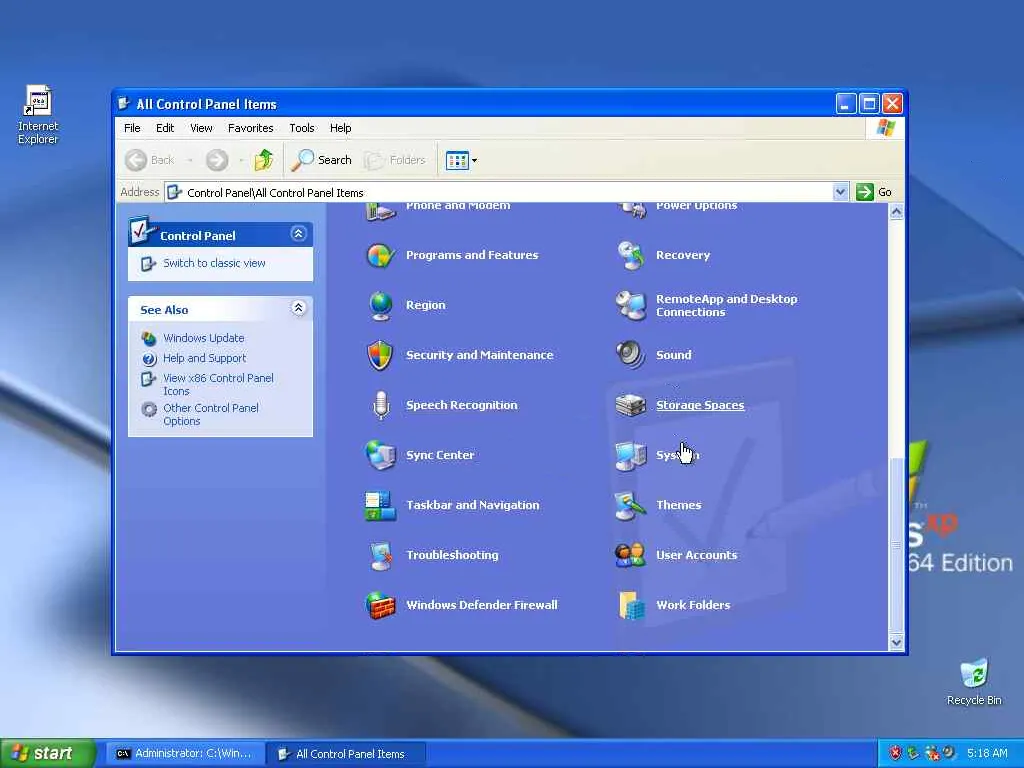Open the Sound speaker icon
The height and width of the screenshot is (768, 1024).
coord(630,355)
